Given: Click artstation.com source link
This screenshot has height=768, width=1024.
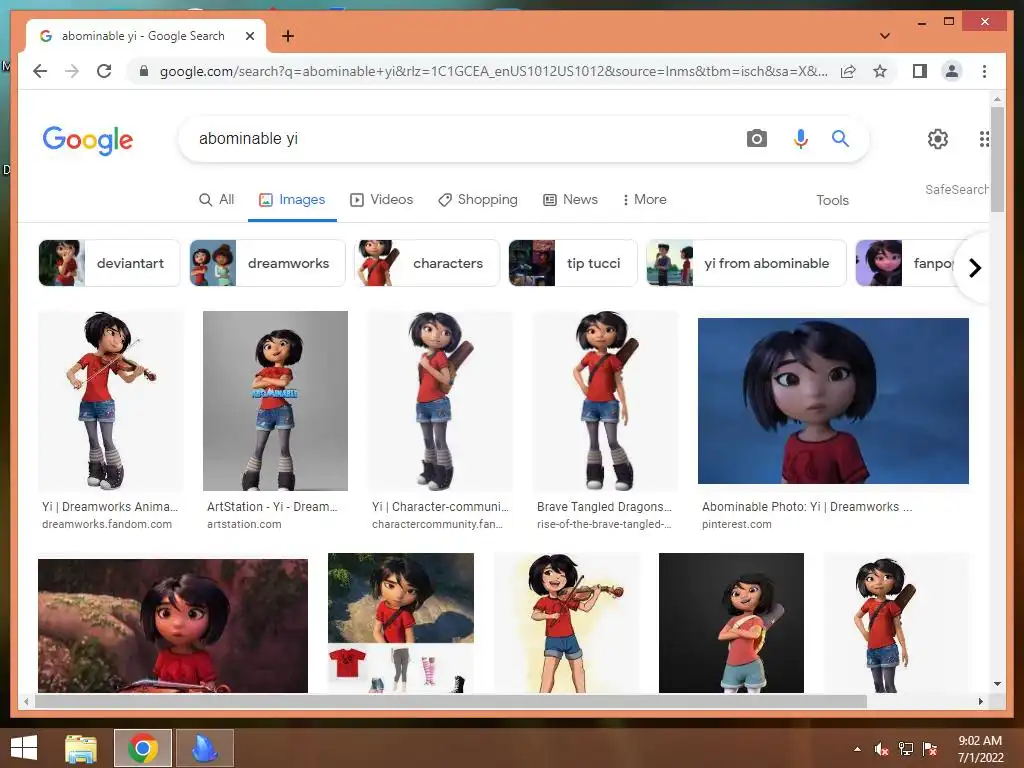Looking at the screenshot, I should click(x=244, y=524).
